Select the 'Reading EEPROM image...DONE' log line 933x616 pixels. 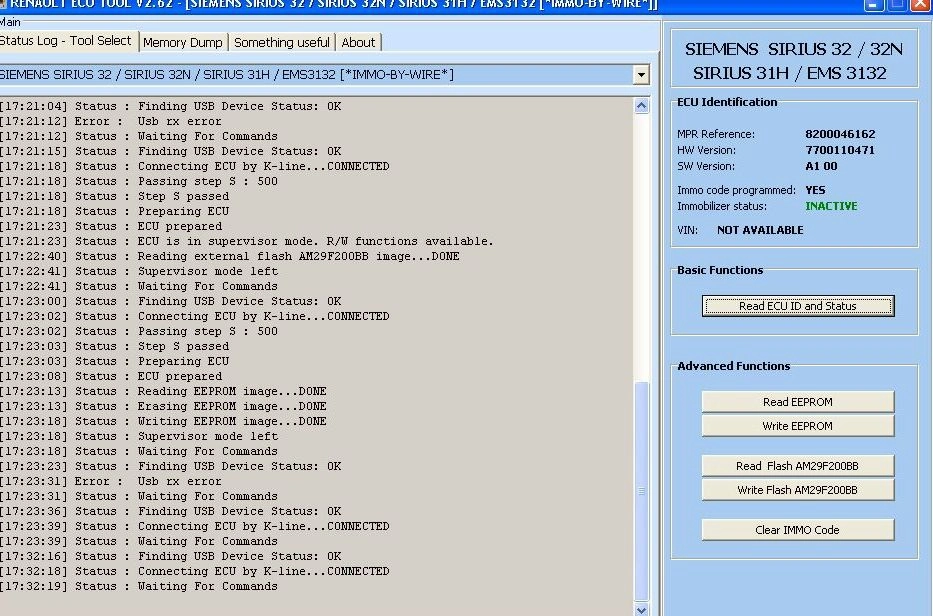pos(164,392)
